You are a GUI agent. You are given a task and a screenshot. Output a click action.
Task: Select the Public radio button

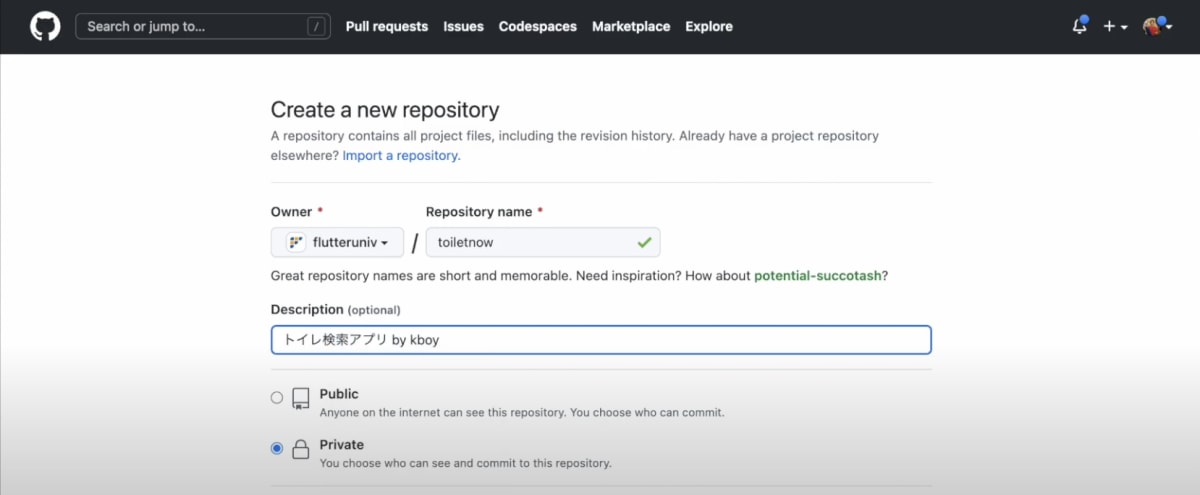[277, 397]
